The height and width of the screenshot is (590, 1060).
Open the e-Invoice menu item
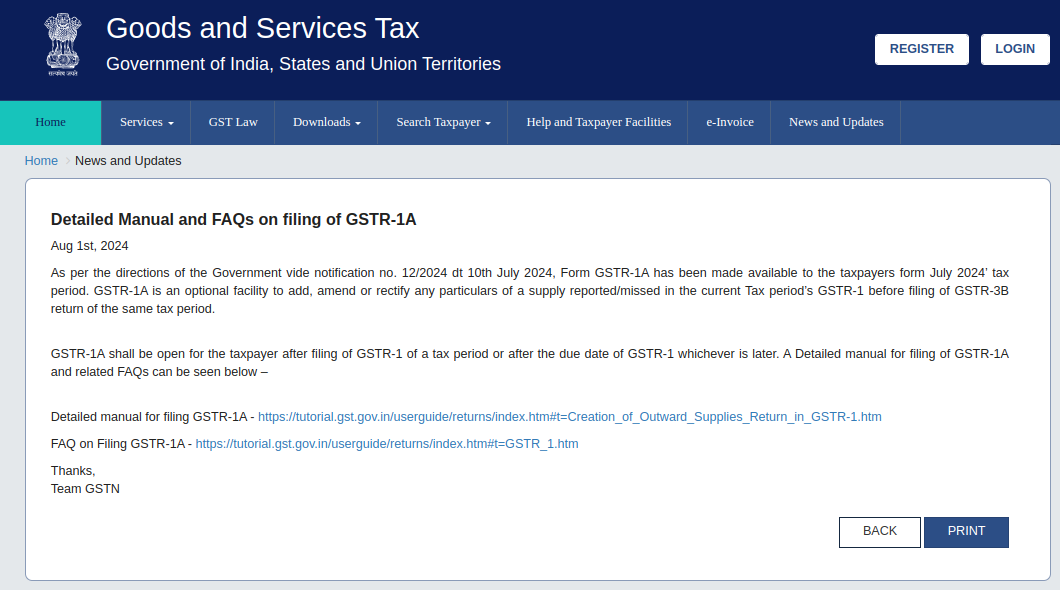coord(730,122)
